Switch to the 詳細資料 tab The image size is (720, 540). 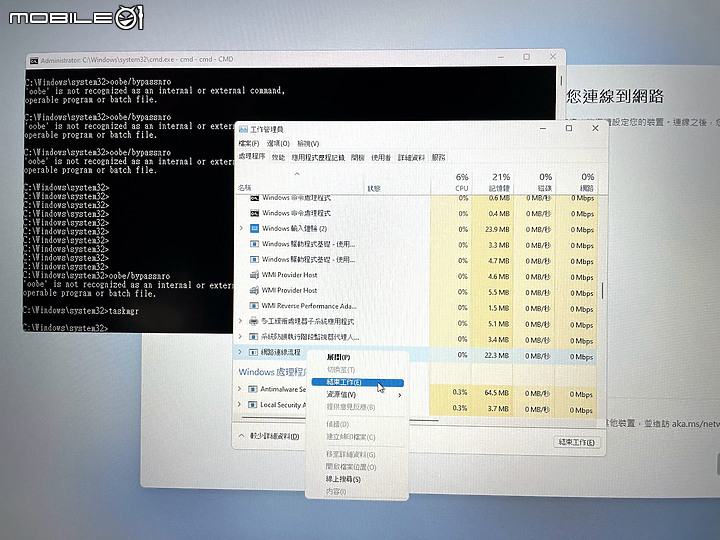click(411, 158)
